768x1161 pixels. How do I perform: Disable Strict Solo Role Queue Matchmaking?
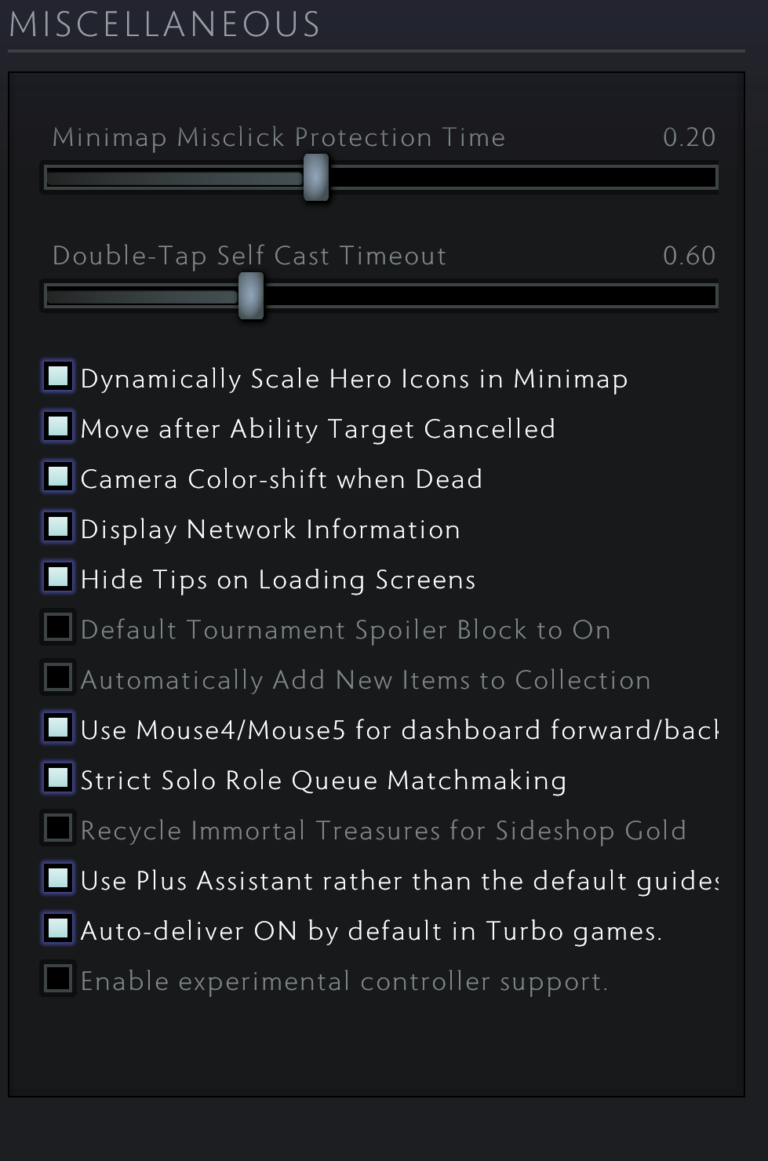pos(57,779)
